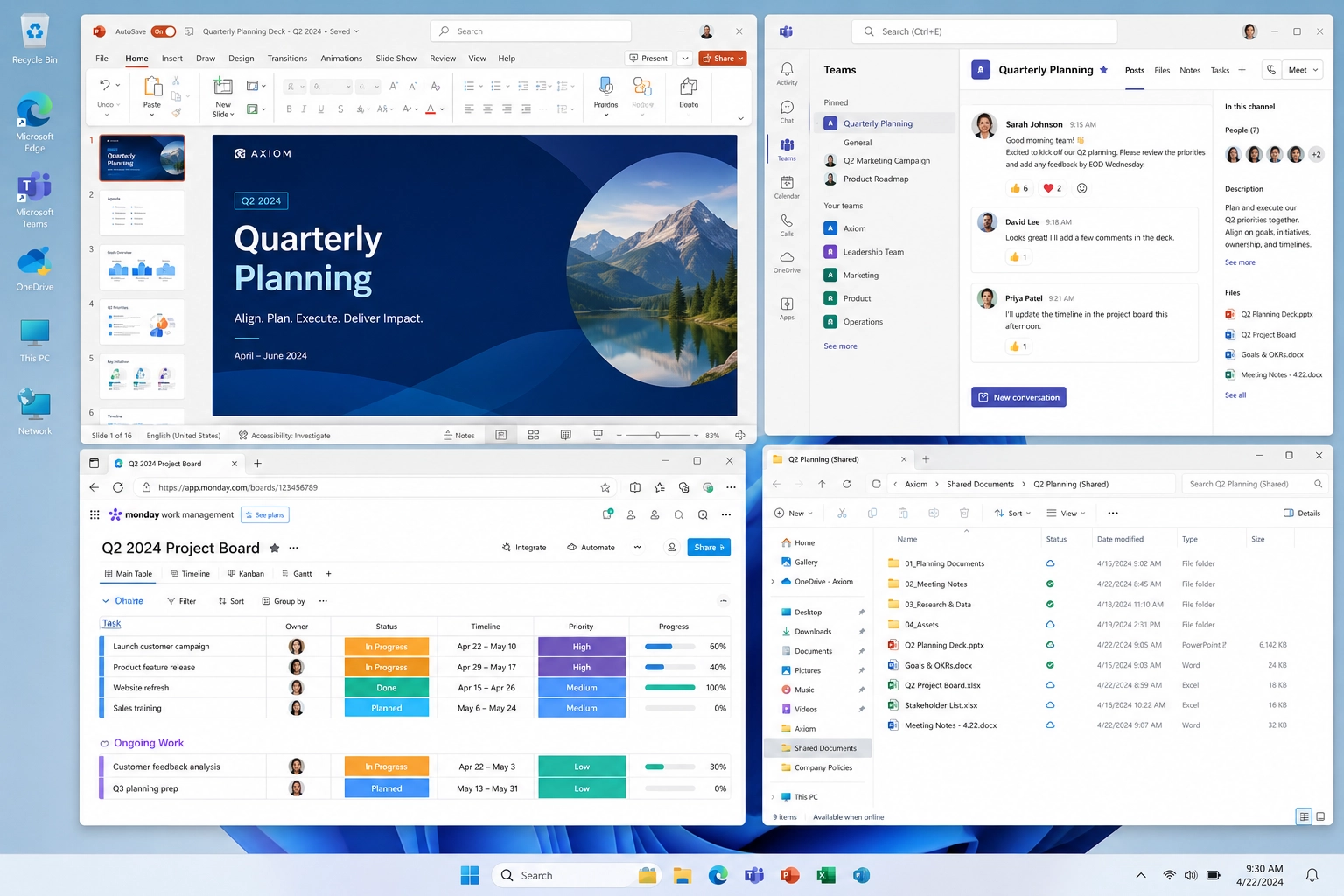The image size is (1344, 896).
Task: Open Excel from the Windows taskbar
Action: click(x=825, y=875)
